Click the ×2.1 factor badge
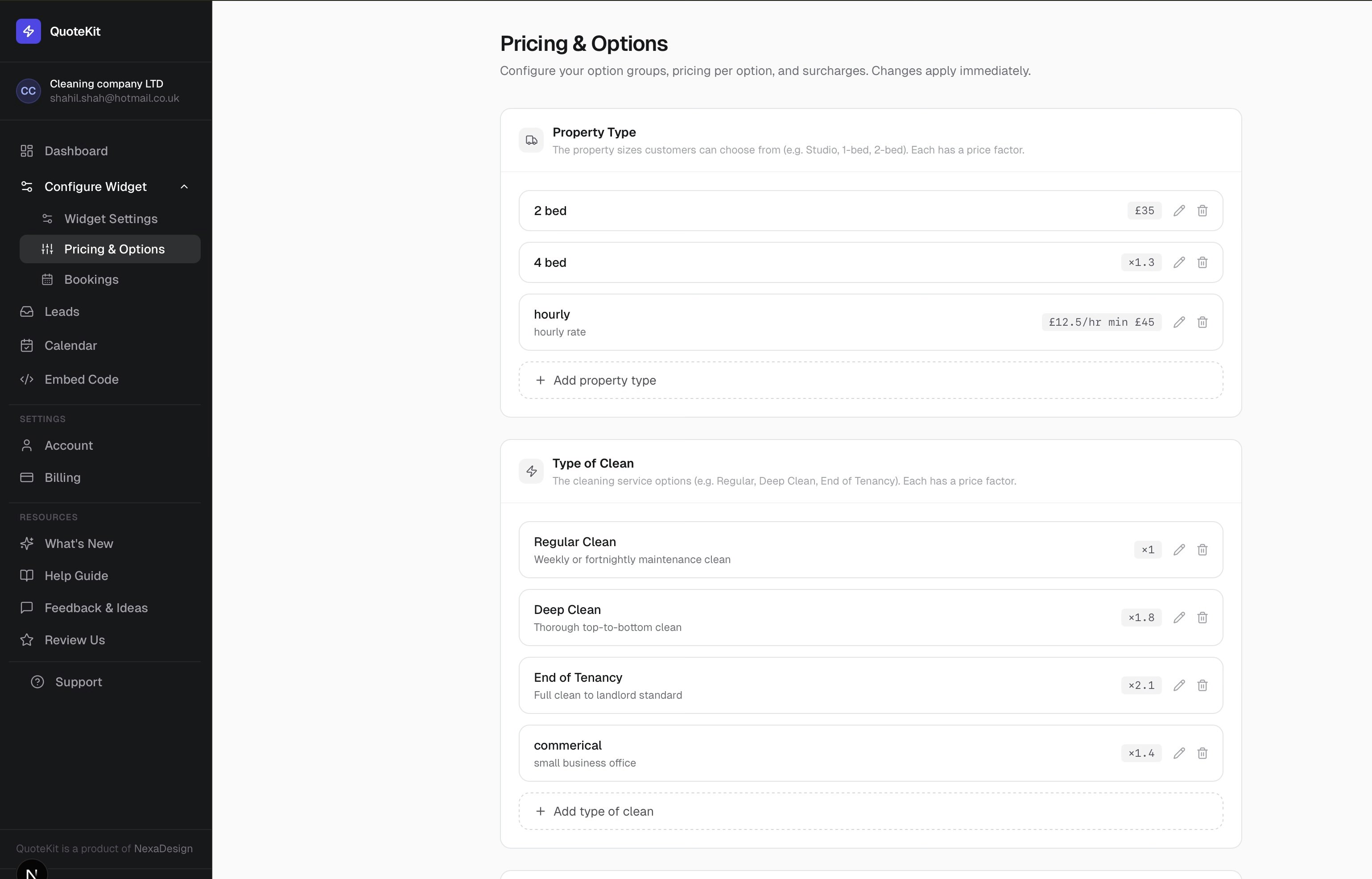1372x879 pixels. pos(1141,685)
